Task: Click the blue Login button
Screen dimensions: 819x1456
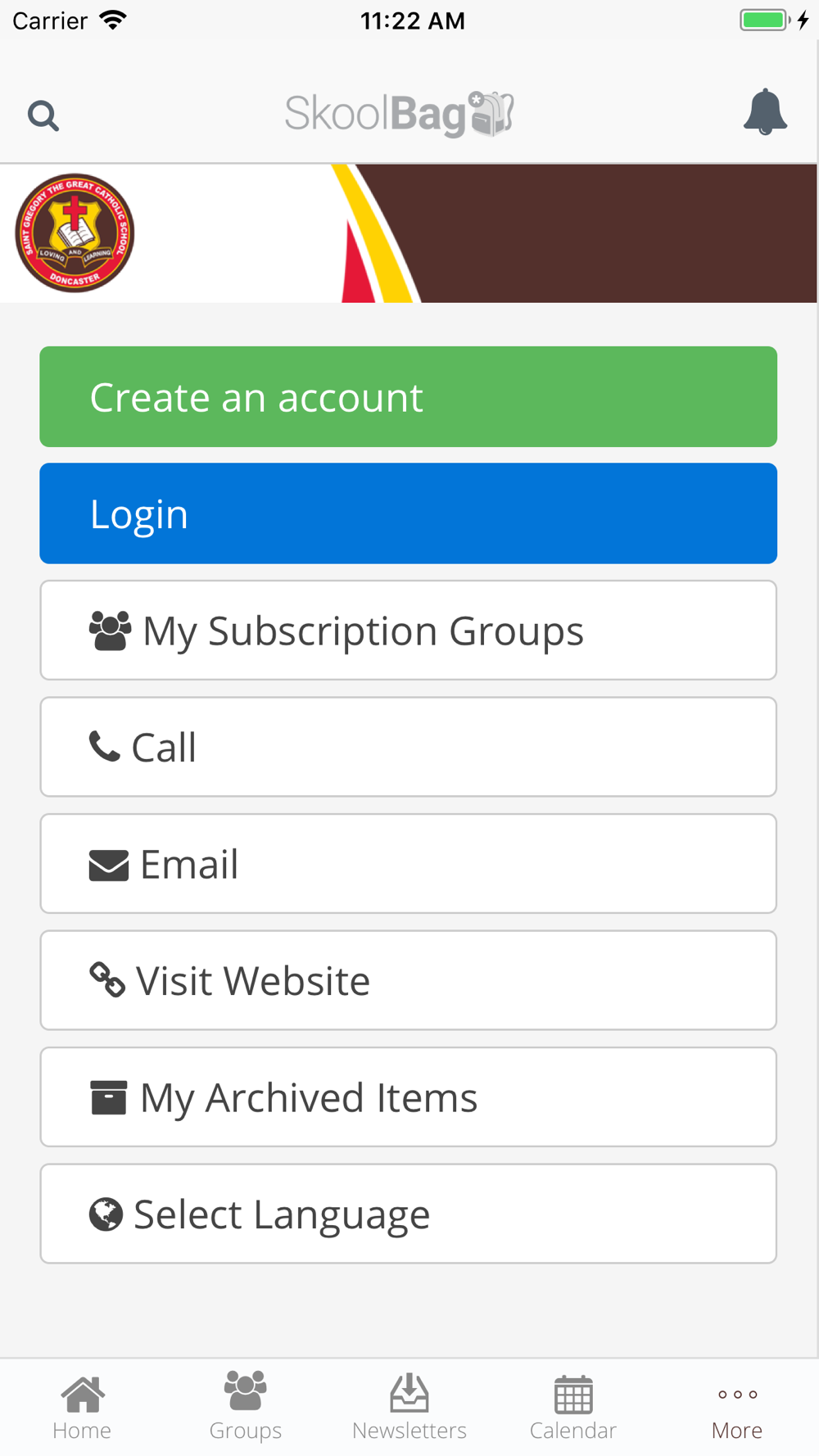Action: [408, 513]
